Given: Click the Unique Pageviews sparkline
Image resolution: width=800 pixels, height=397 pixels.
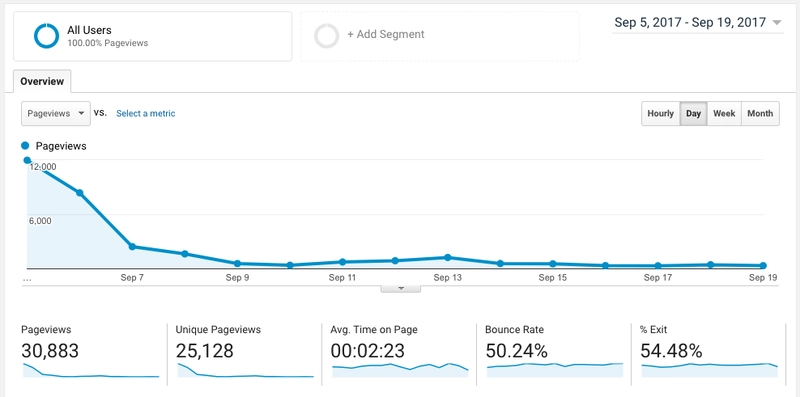Looking at the screenshot, I should coord(245,370).
